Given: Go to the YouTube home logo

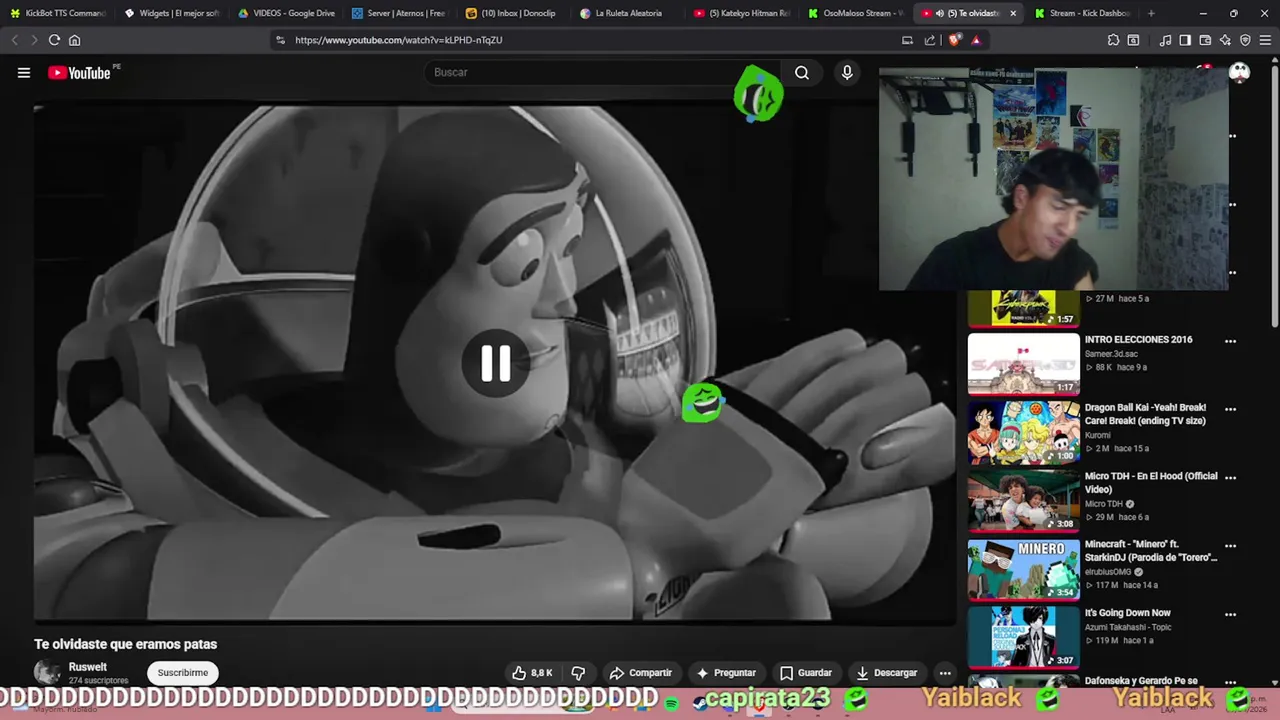Looking at the screenshot, I should 79,72.
